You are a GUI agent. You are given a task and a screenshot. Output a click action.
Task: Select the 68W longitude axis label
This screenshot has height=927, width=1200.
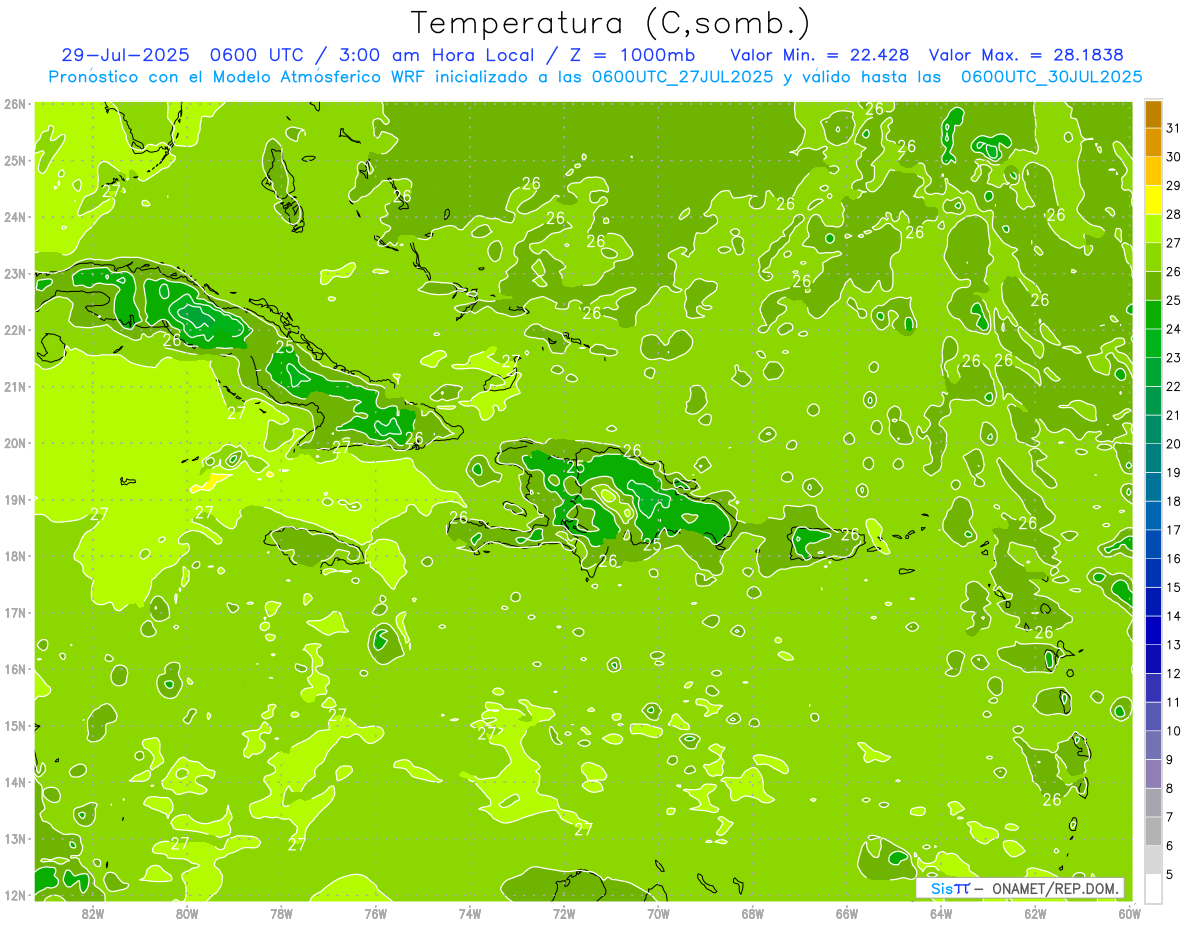pyautogui.click(x=753, y=912)
